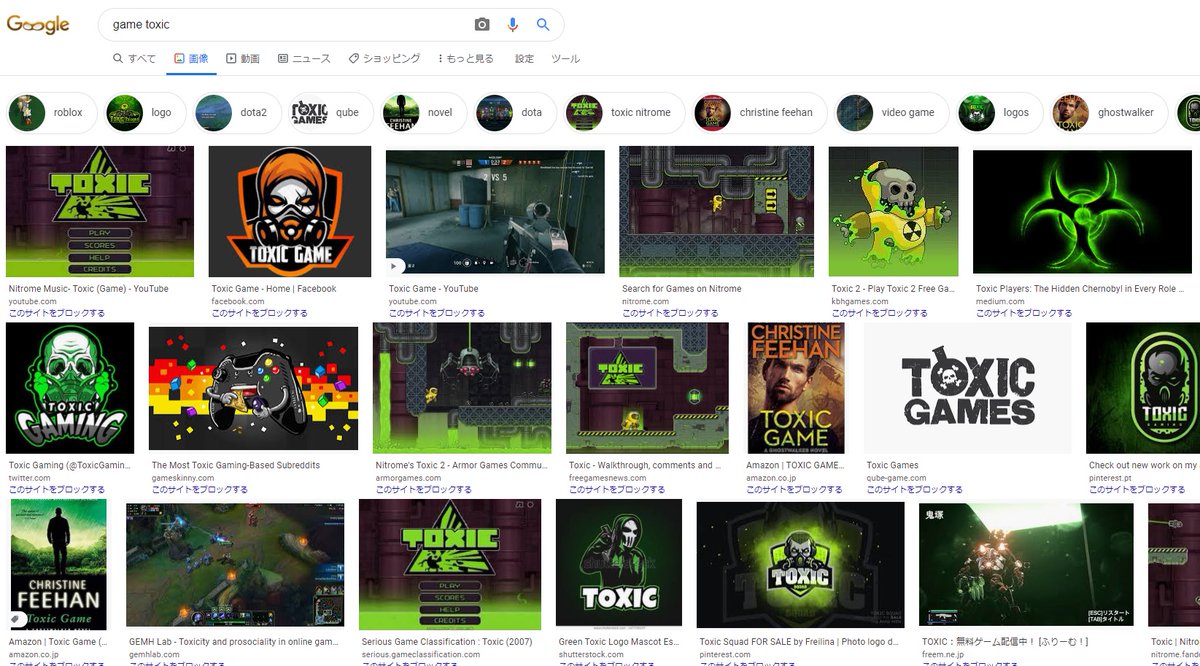Image resolution: width=1200 pixels, height=666 pixels.
Task: Select the toxic nitrome chip
Action: (x=624, y=113)
